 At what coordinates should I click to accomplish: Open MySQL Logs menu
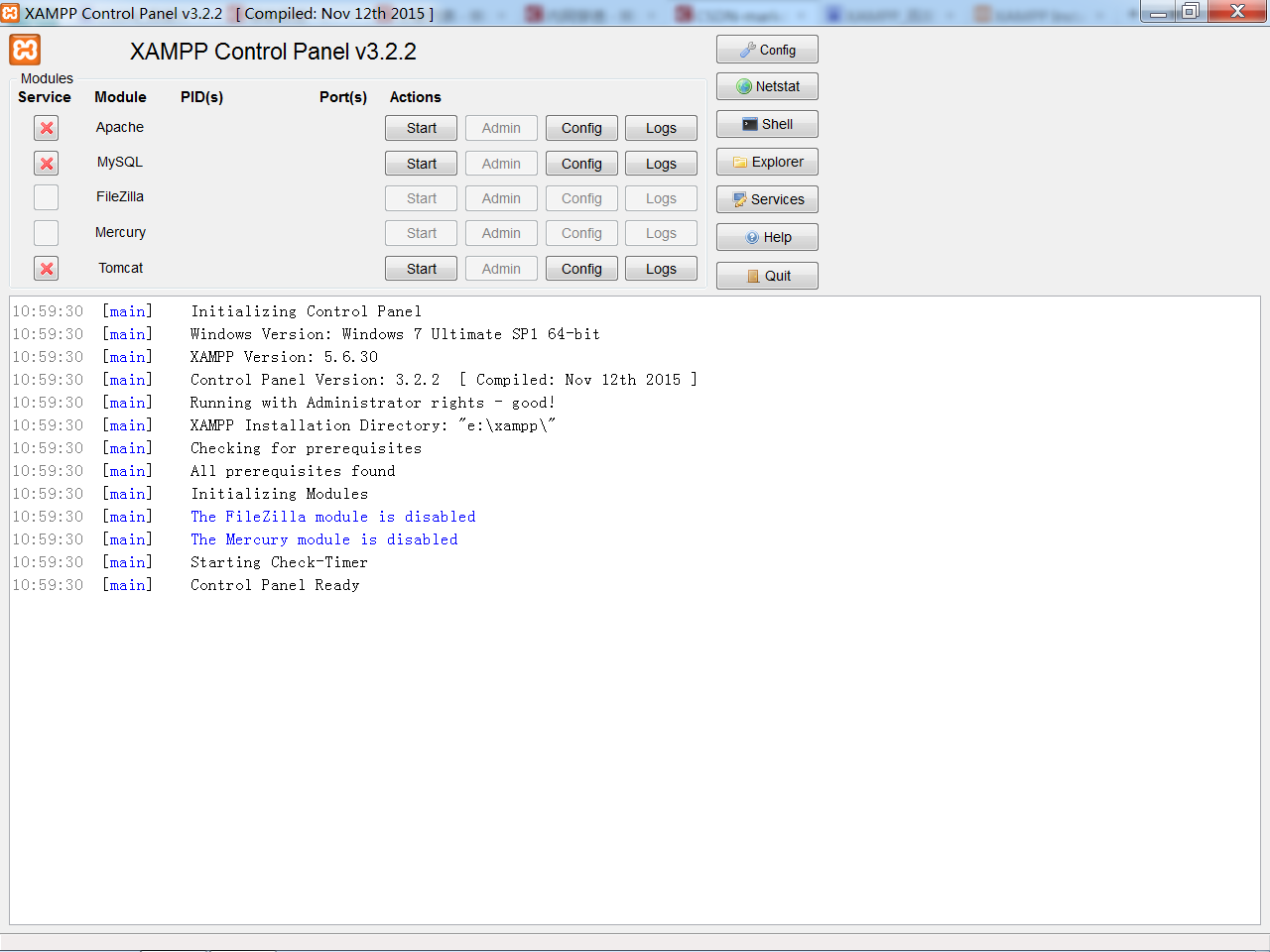(661, 164)
